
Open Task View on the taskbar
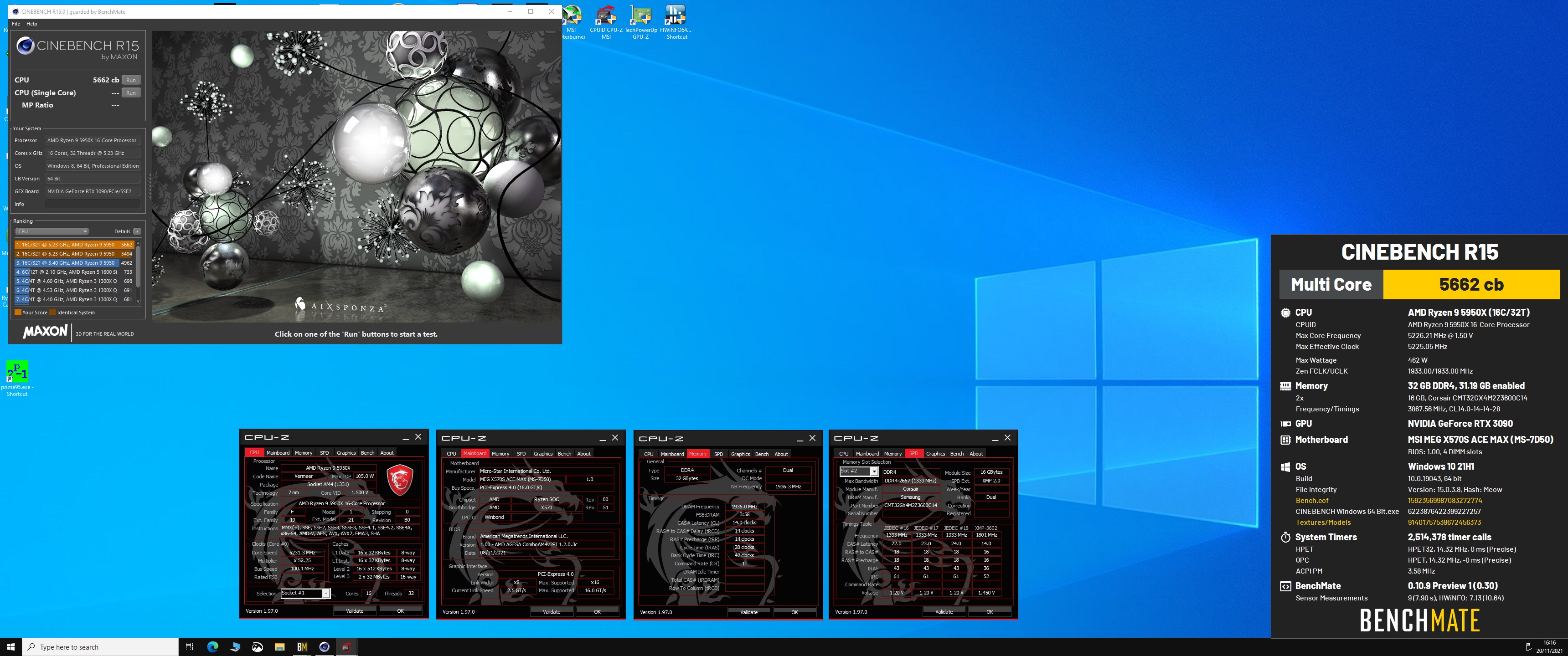pos(189,647)
